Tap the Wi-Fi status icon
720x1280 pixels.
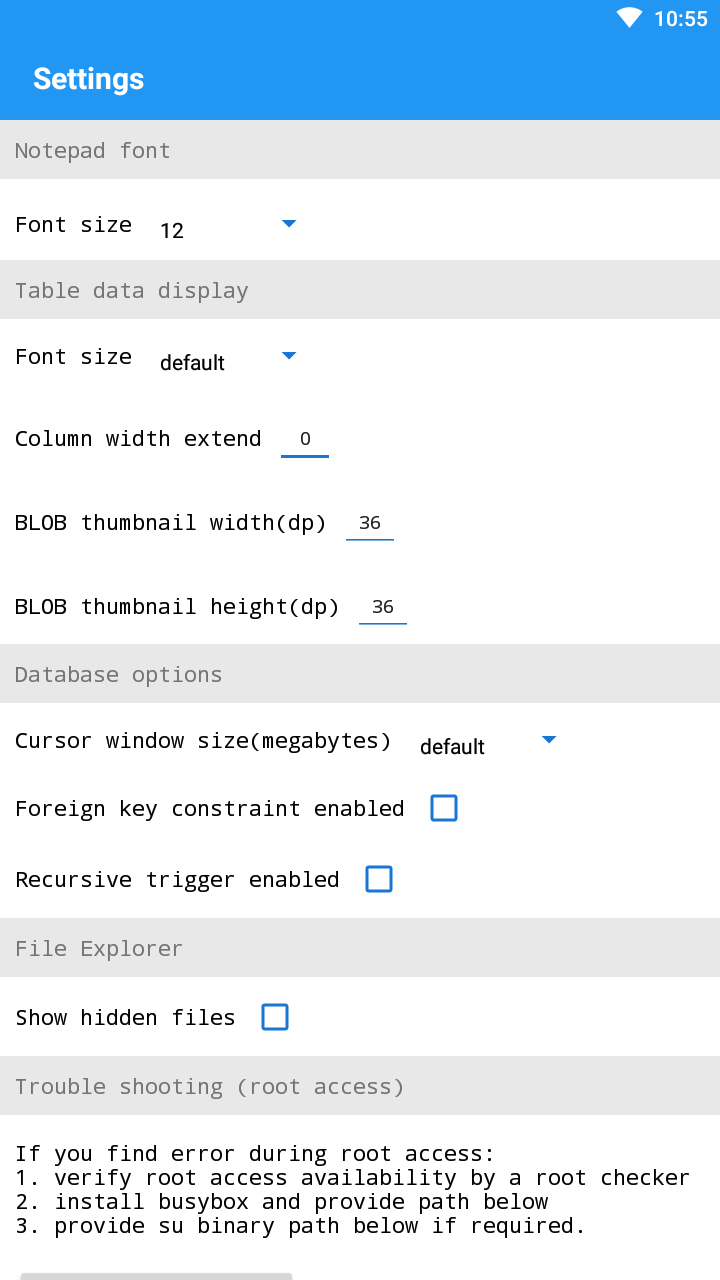coord(629,18)
